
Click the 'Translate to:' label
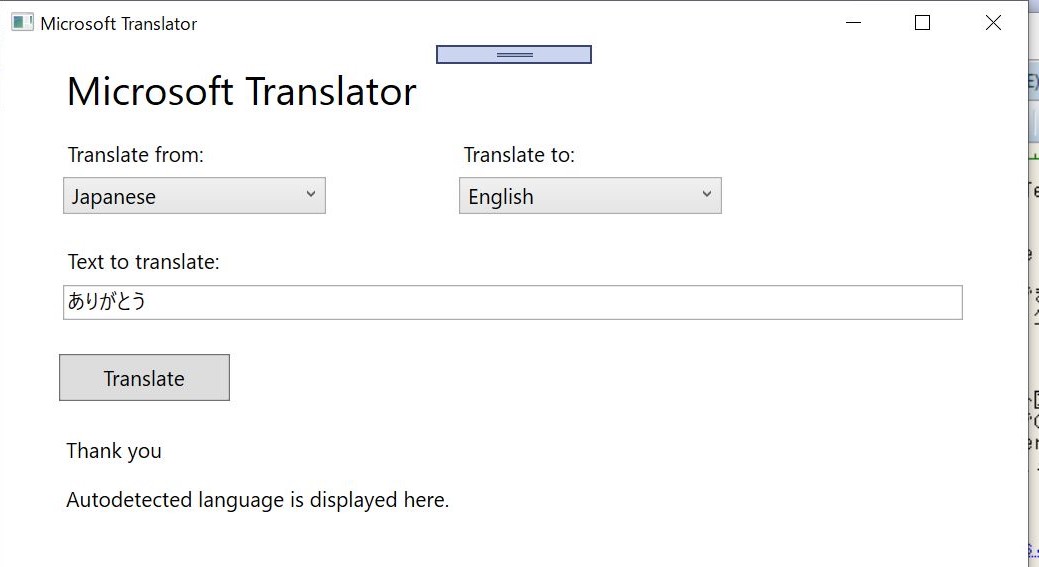[519, 155]
